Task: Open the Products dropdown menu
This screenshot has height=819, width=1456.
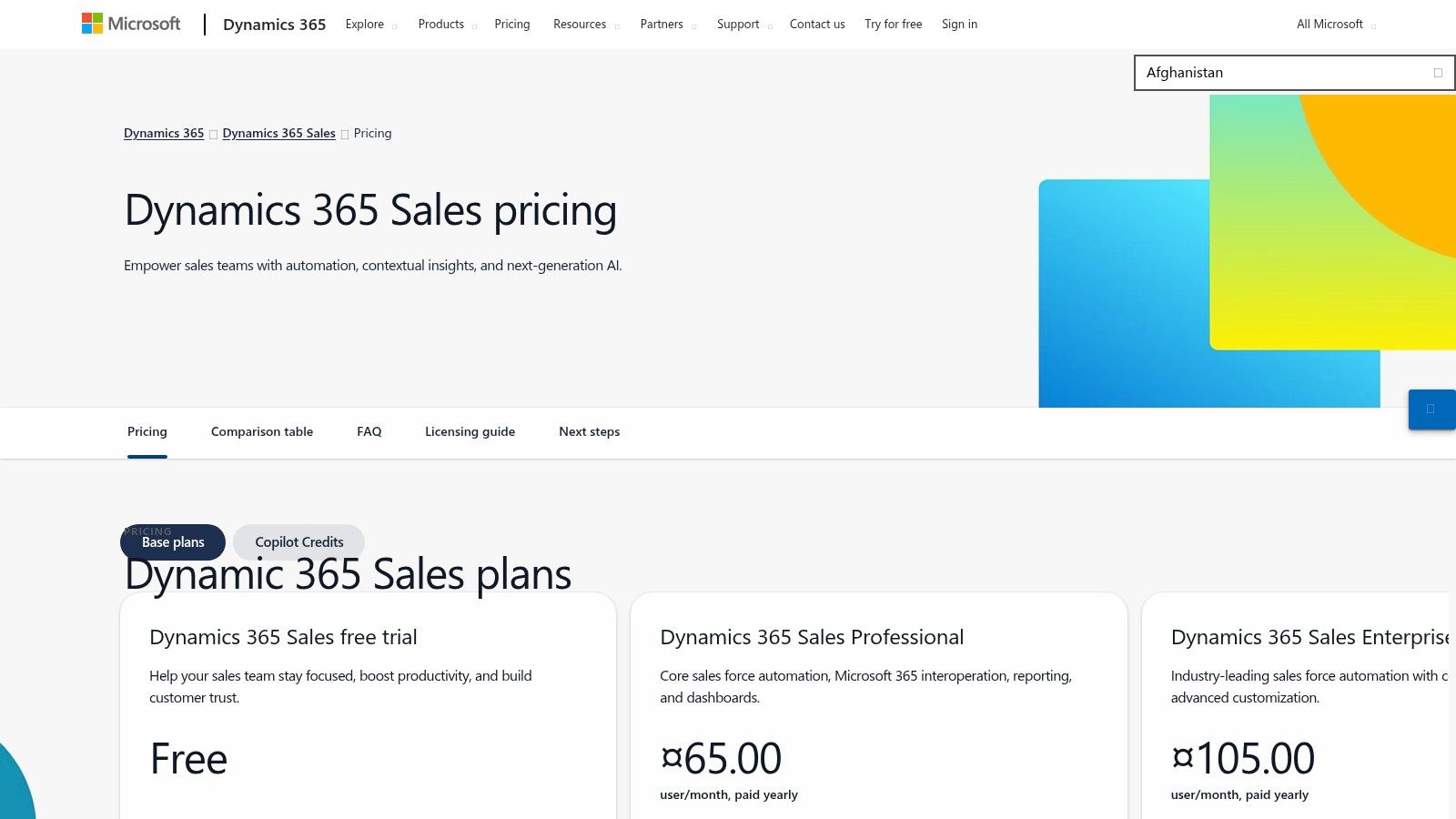Action: [x=445, y=24]
